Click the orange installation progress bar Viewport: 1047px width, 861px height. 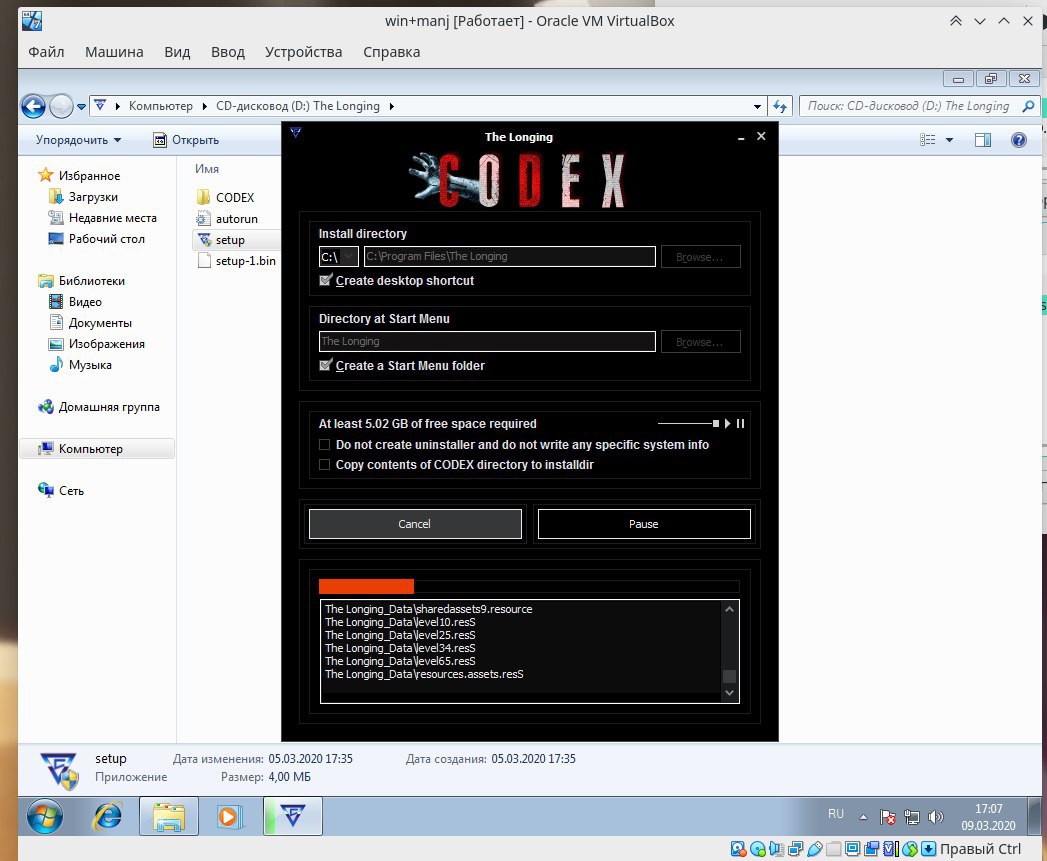pos(367,586)
